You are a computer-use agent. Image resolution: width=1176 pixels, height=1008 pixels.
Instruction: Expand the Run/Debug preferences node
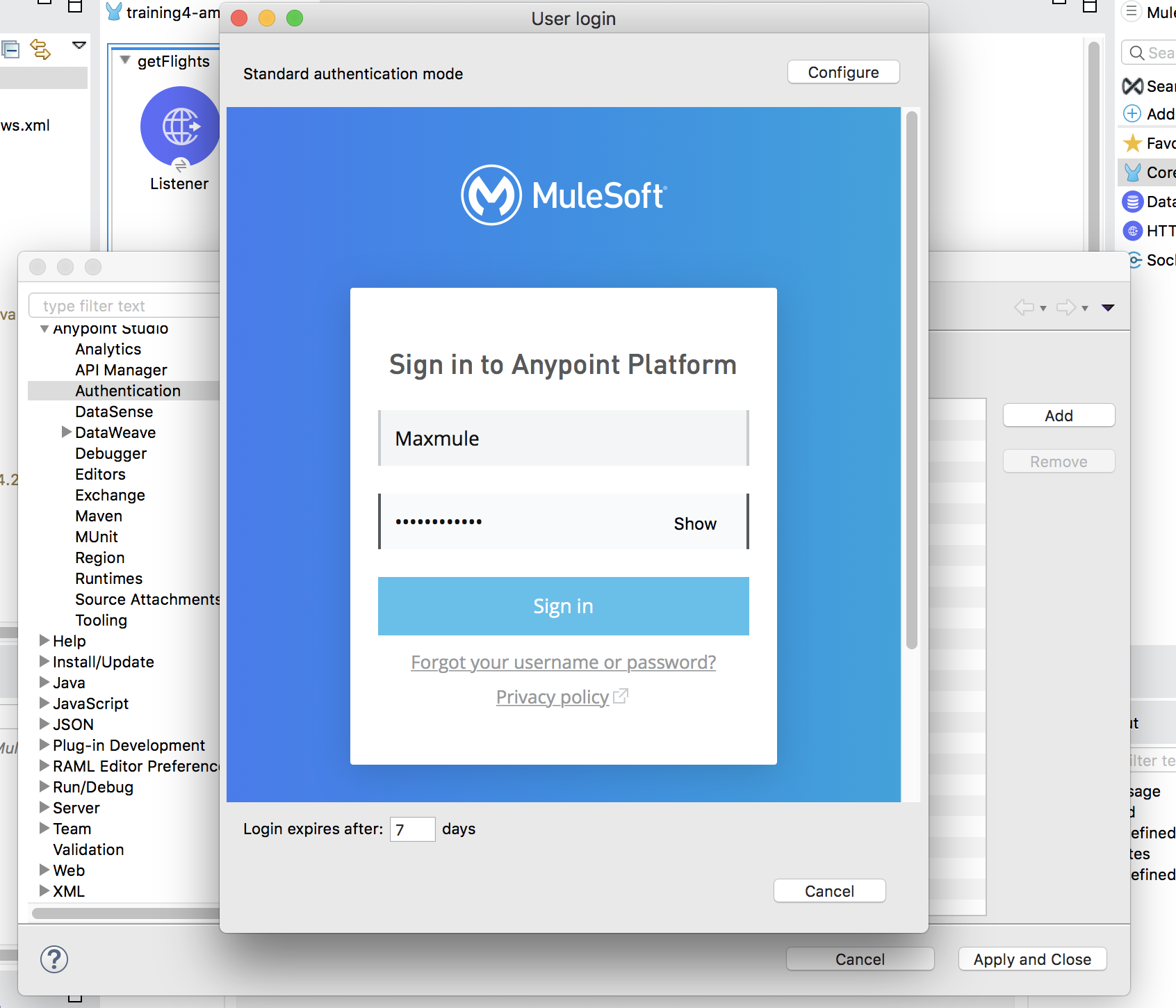click(44, 786)
